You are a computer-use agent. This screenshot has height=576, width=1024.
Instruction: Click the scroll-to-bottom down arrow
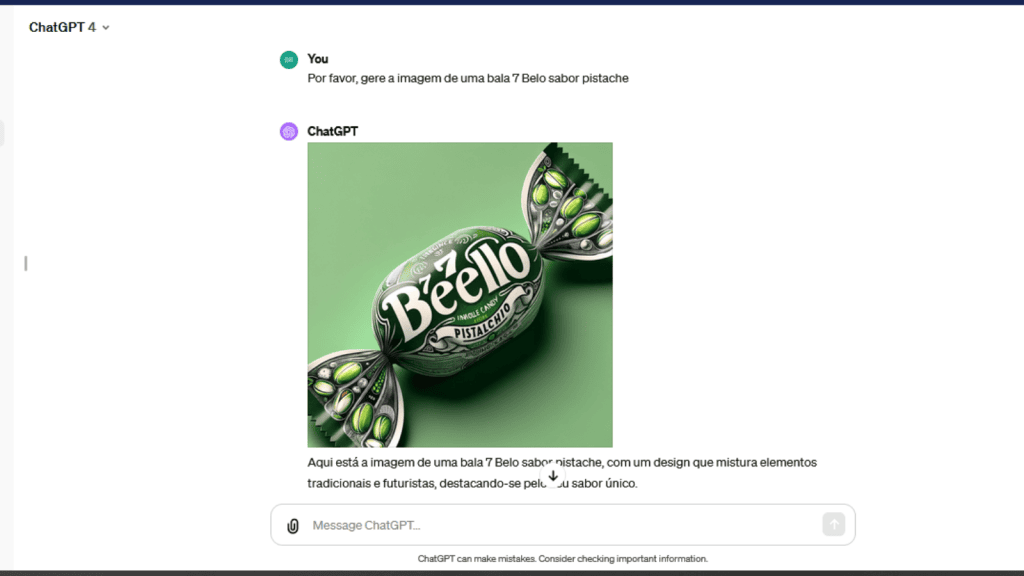pyautogui.click(x=553, y=476)
